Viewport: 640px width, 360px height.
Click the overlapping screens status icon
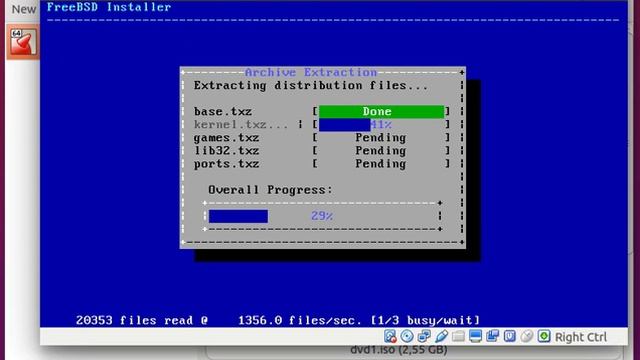pos(493,336)
